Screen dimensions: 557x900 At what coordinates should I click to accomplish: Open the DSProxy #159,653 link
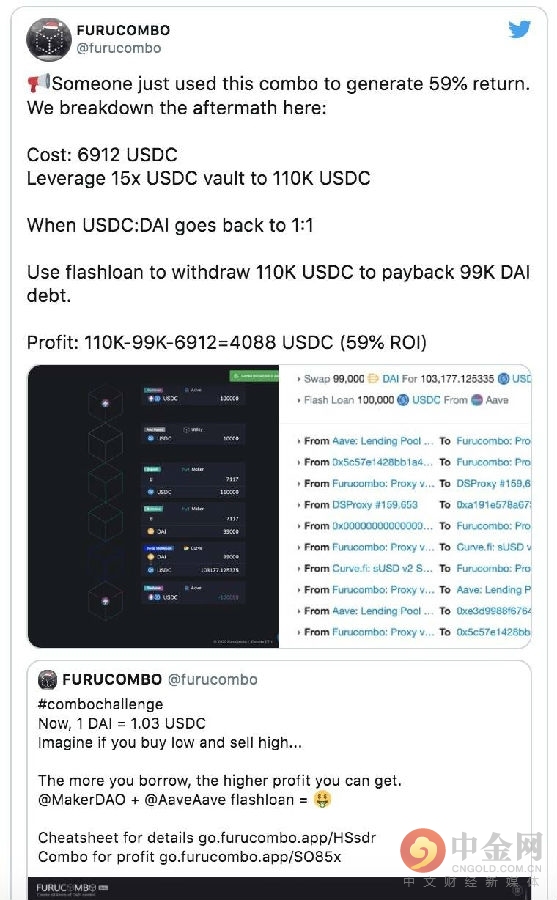[374, 505]
